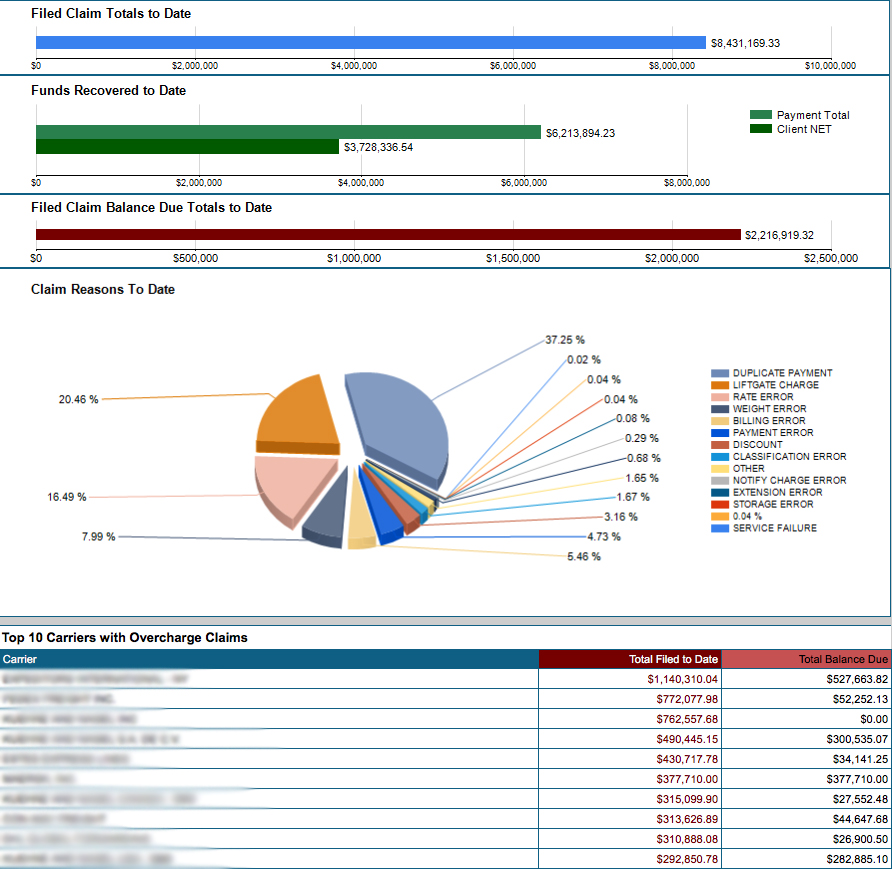Click the $8,431,169.33 filed claims bar
The image size is (892, 869).
370,42
